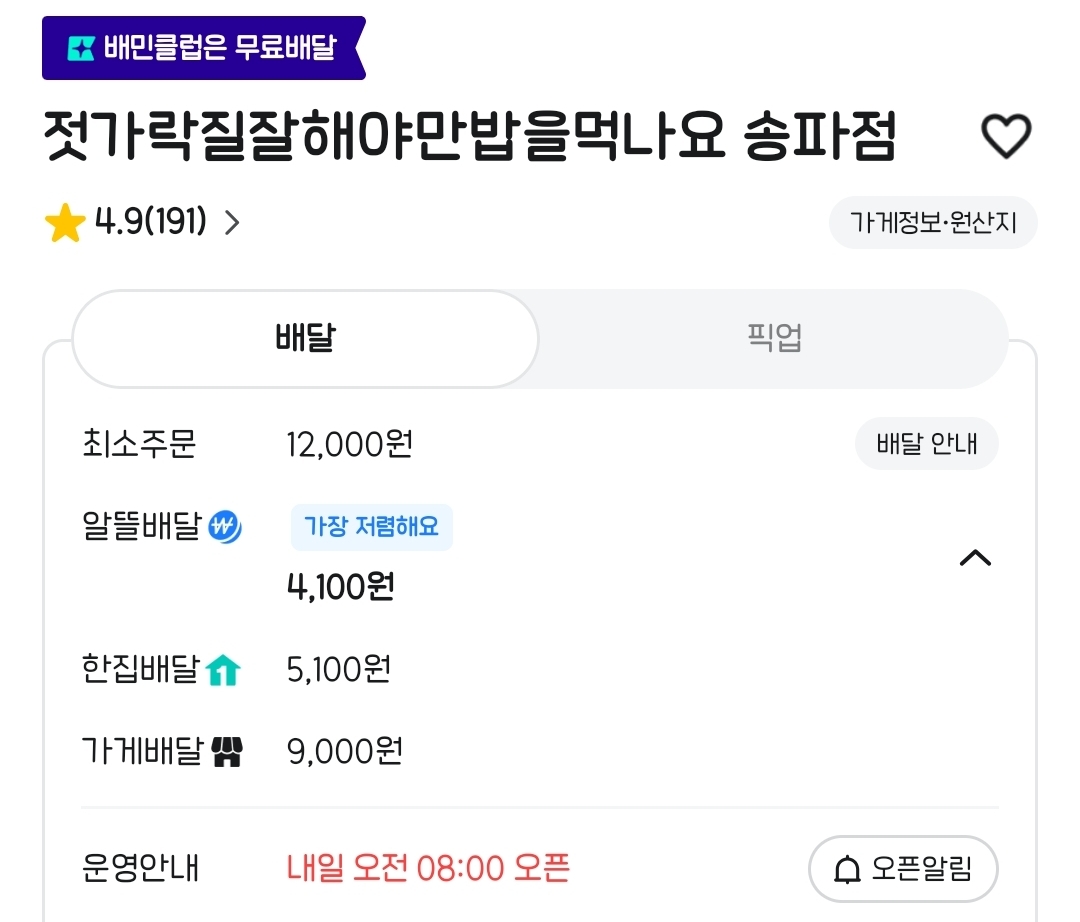The image size is (1080, 922).
Task: Click the yellow star rating icon
Action: [65, 223]
